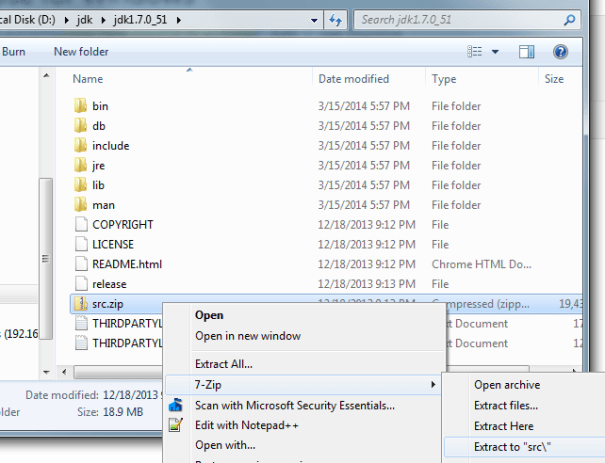605x463 pixels.
Task: Select the lib folder icon
Action: [x=81, y=185]
